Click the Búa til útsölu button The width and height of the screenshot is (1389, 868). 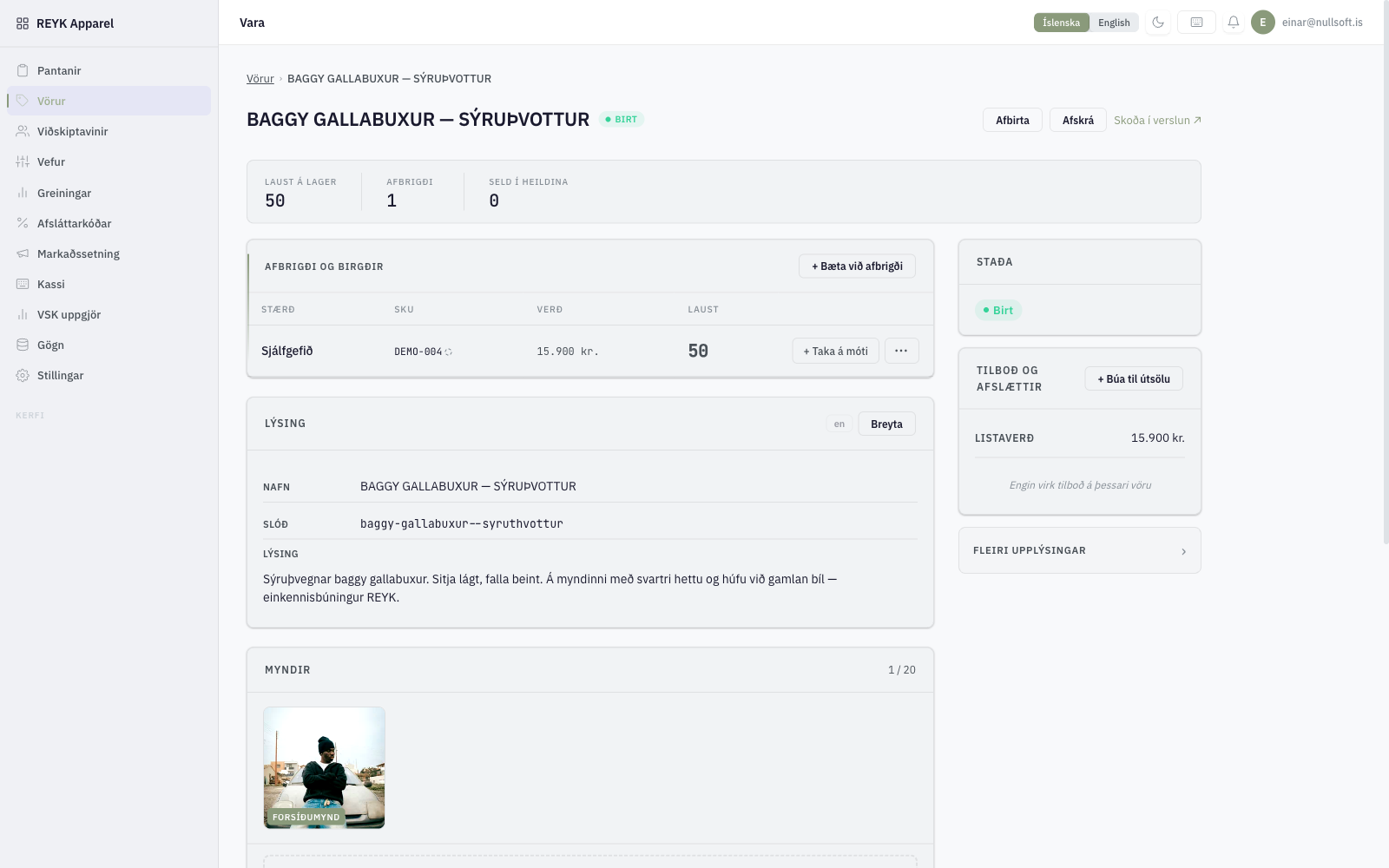(1134, 378)
